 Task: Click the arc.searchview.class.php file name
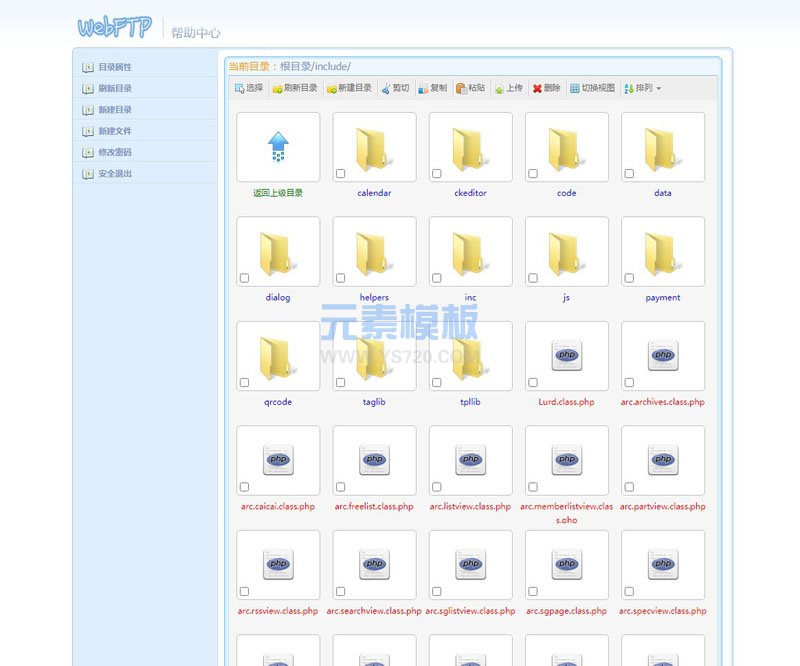(x=374, y=611)
